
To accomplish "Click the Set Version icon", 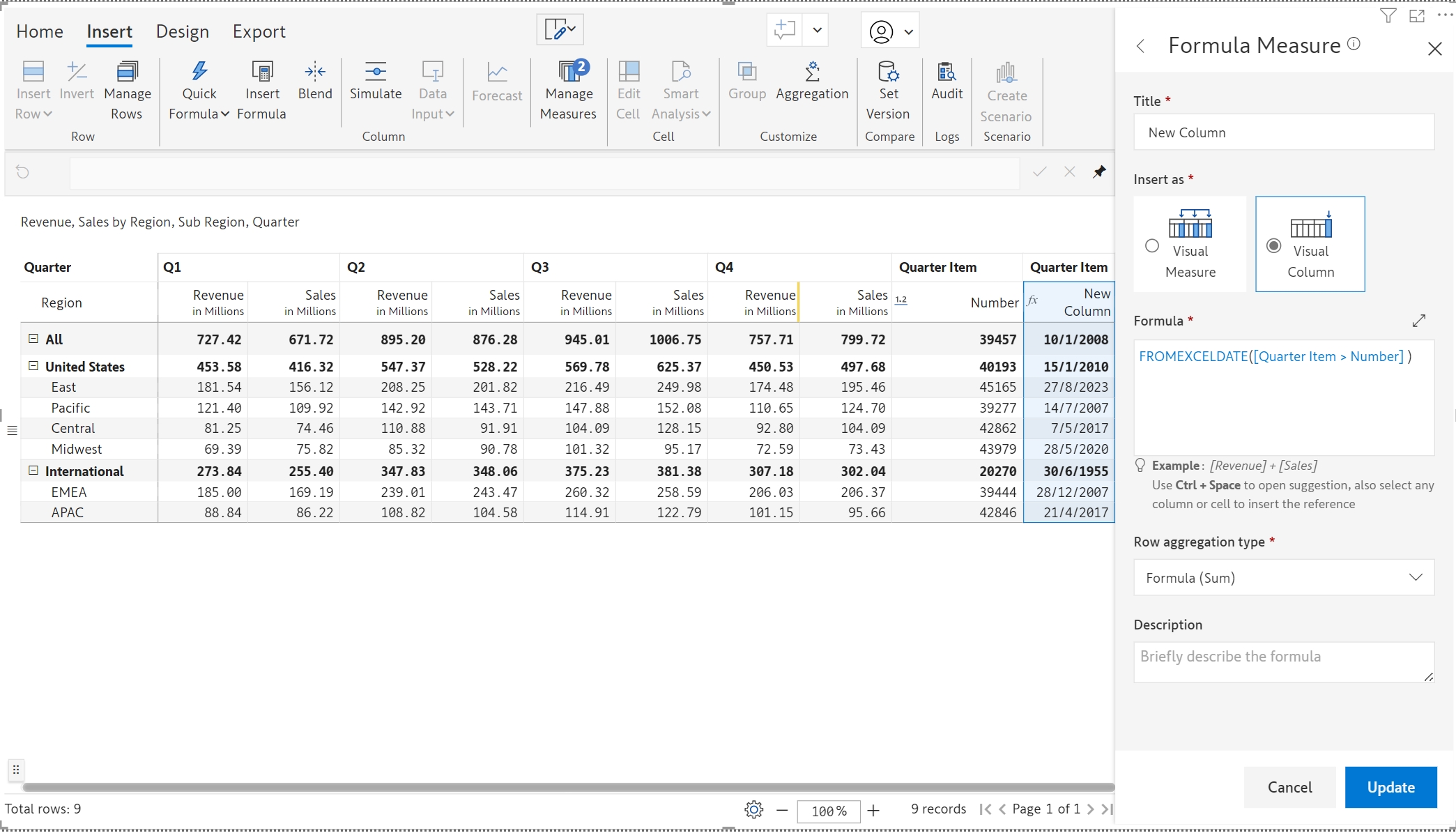I will pos(888,72).
